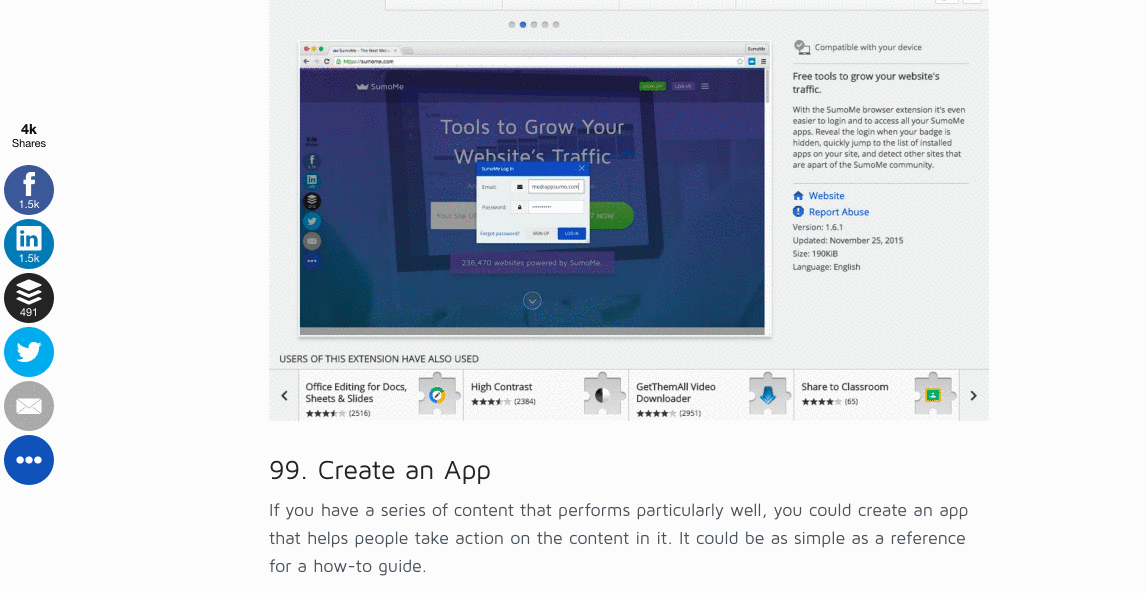Image resolution: width=1147 pixels, height=593 pixels.
Task: Share the post on LinkedIn
Action: 29,244
